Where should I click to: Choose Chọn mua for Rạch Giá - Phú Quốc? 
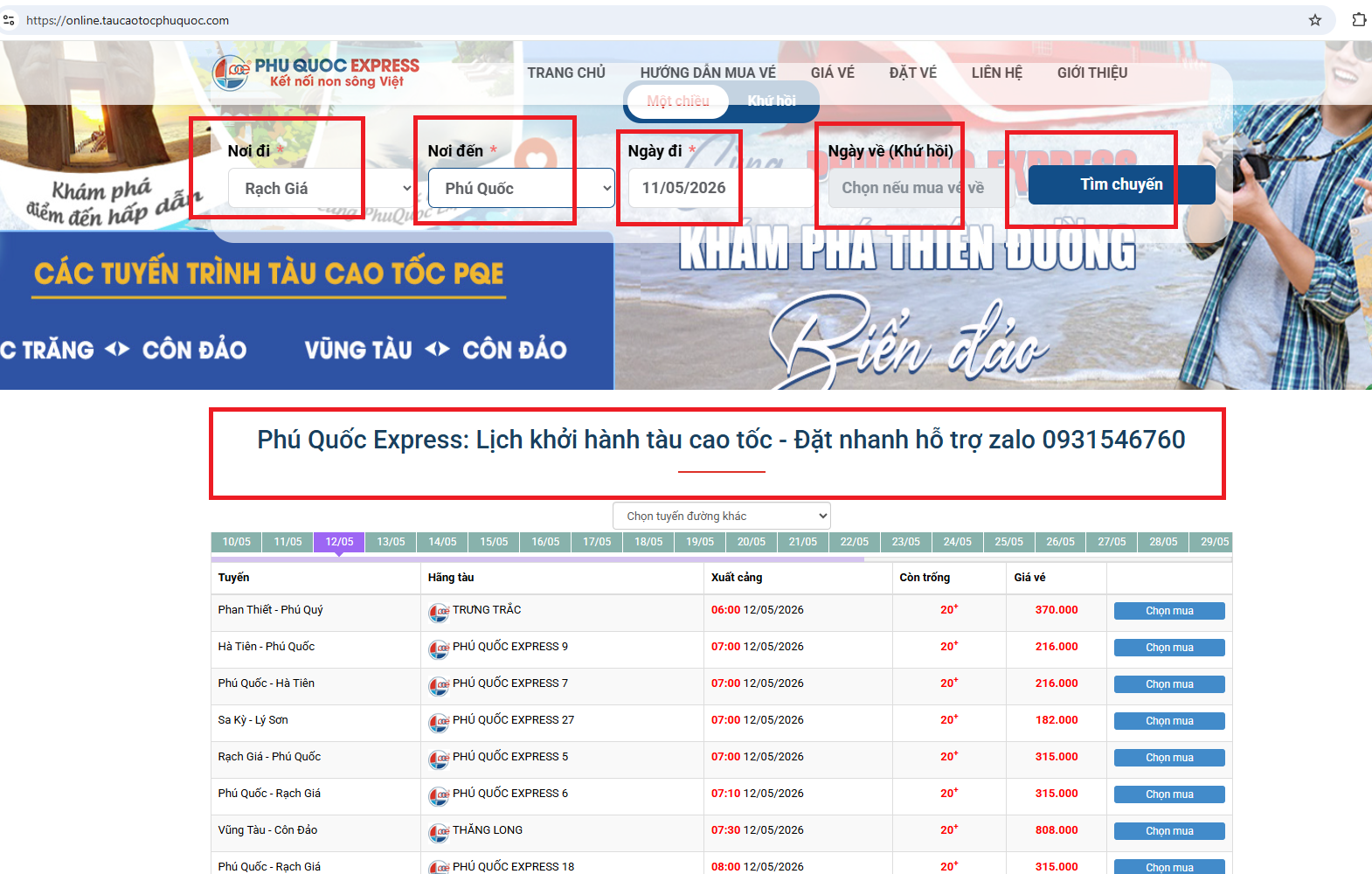(1169, 758)
